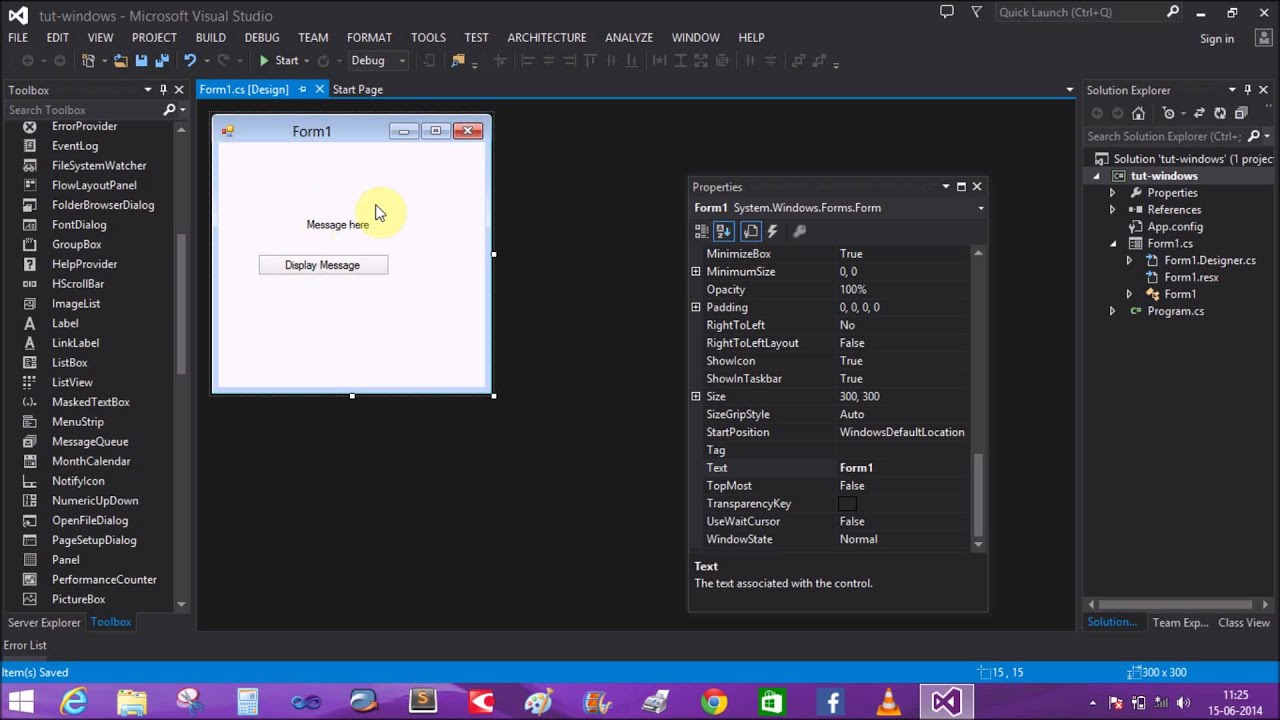Screen dimensions: 1280x720
Task: Click the Start debugging button
Action: 278,61
